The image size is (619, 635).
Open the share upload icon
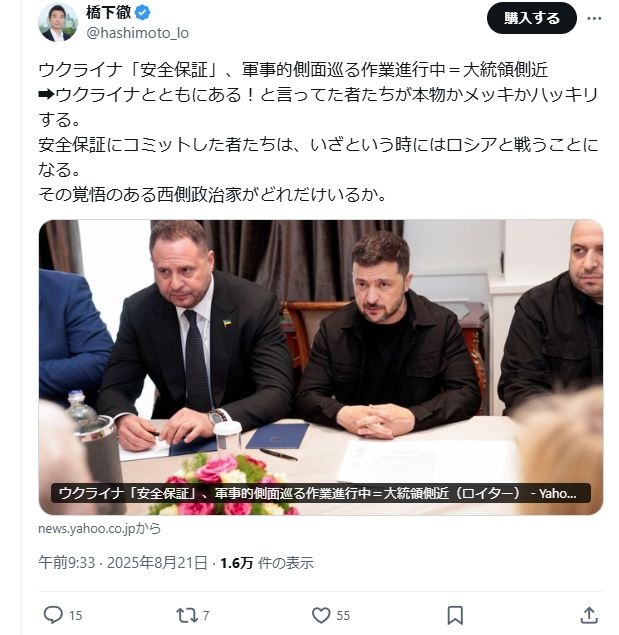point(589,615)
